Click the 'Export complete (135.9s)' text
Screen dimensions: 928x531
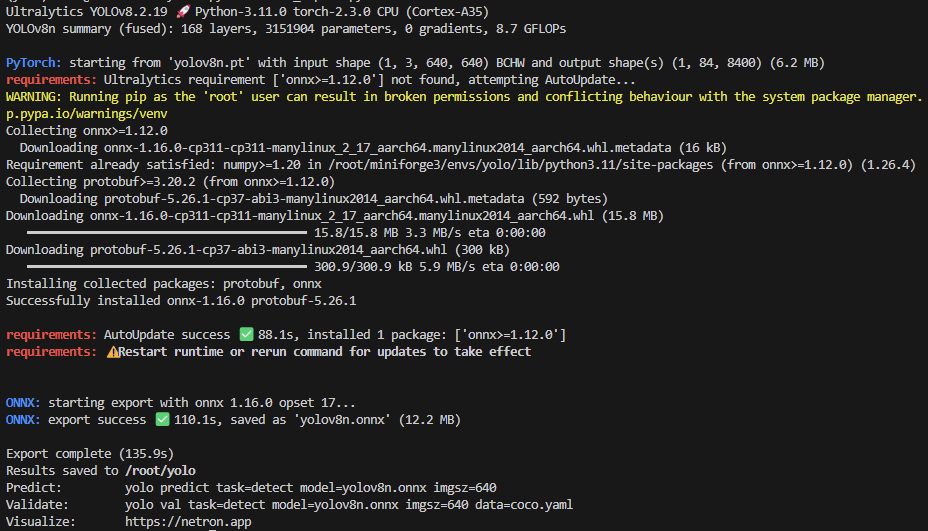click(x=90, y=453)
